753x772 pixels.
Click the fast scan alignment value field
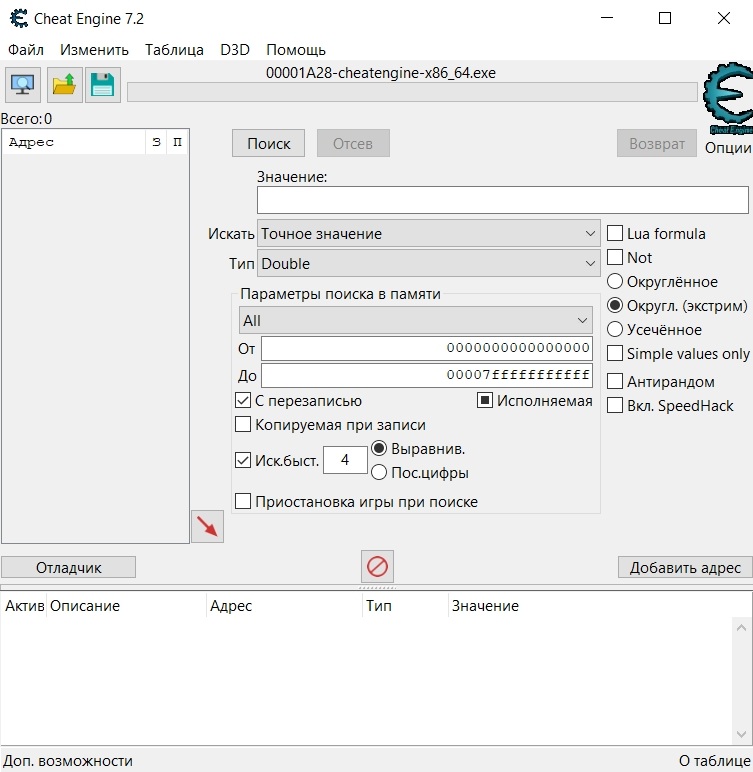[345, 460]
